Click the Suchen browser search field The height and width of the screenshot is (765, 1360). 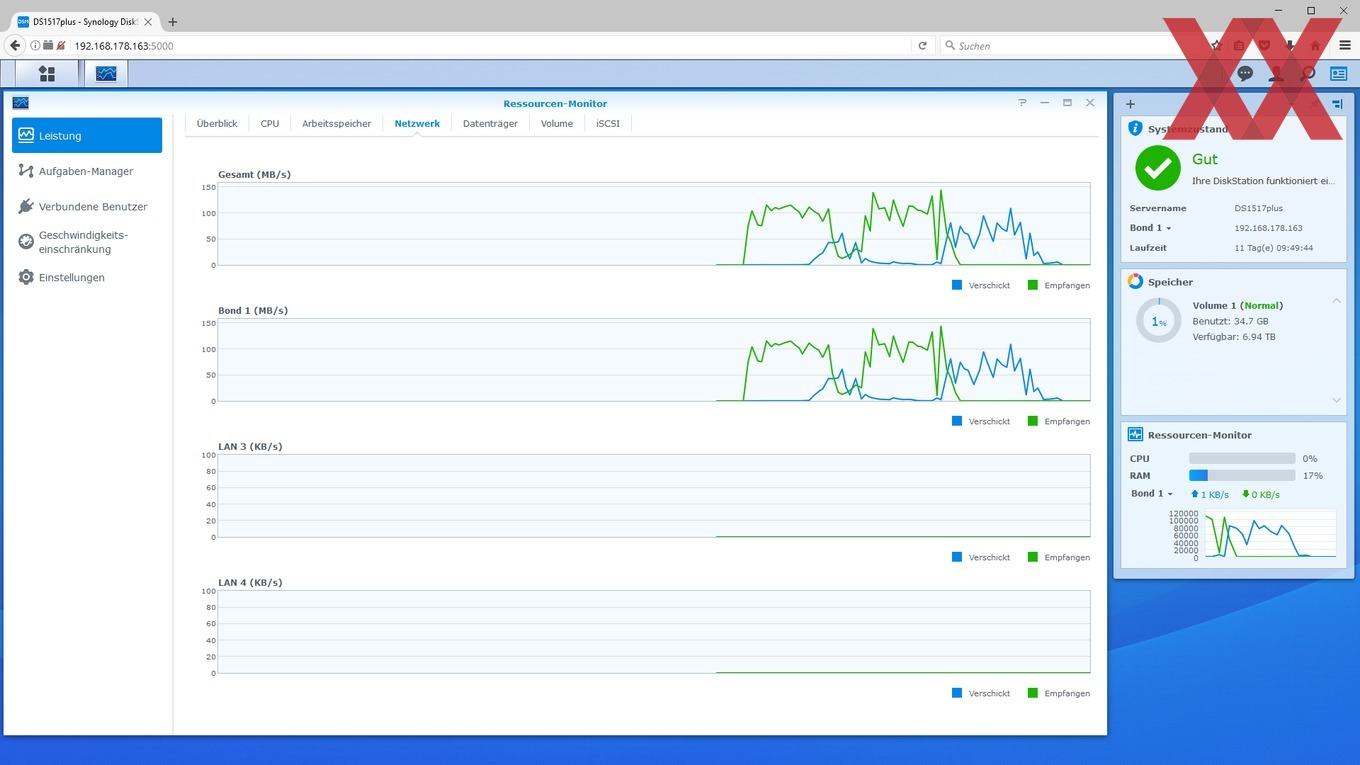(1070, 45)
